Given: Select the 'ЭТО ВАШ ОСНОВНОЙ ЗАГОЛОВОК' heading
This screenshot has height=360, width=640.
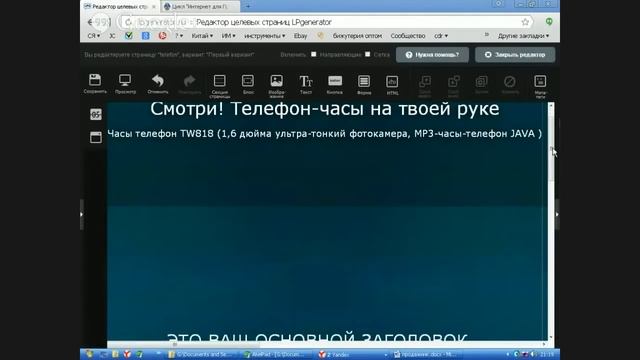Looking at the screenshot, I should click(317, 338).
